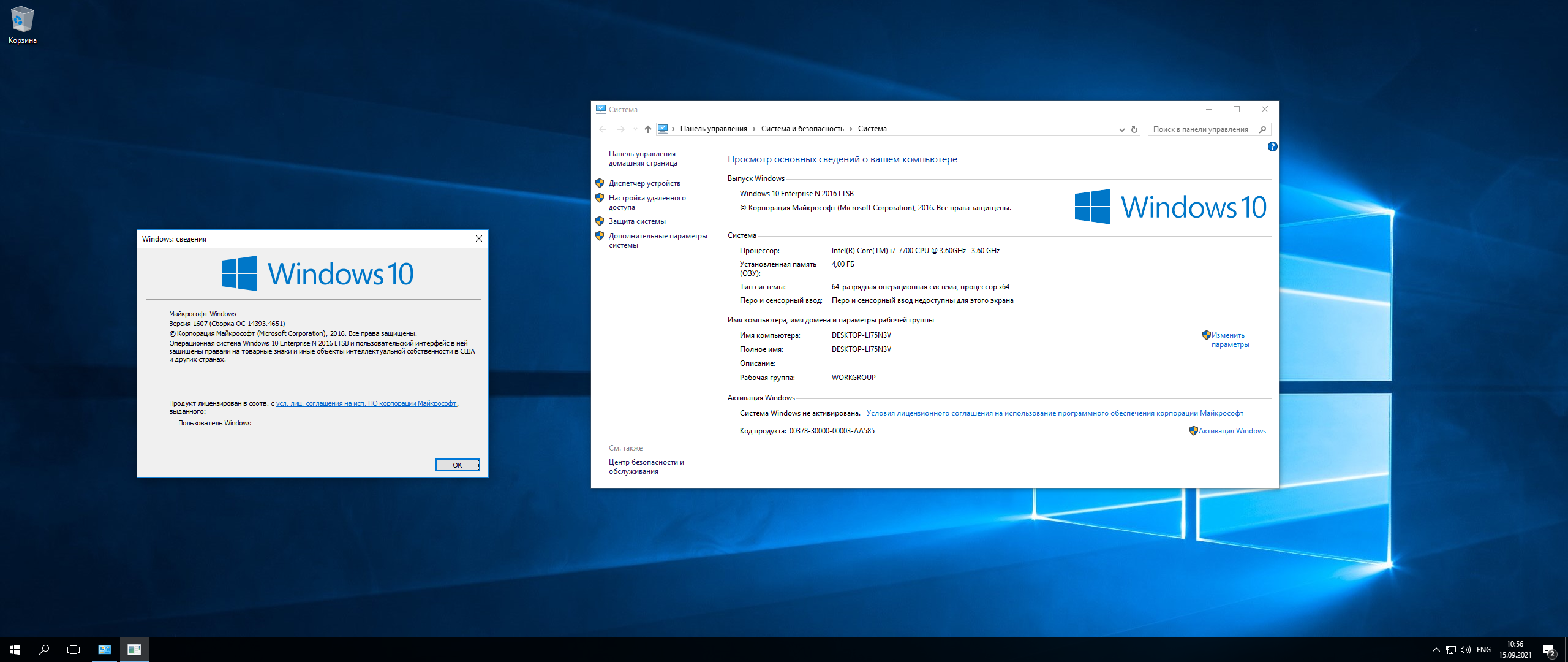The image size is (1568, 662).
Task: Go back in the Система window
Action: [x=603, y=129]
